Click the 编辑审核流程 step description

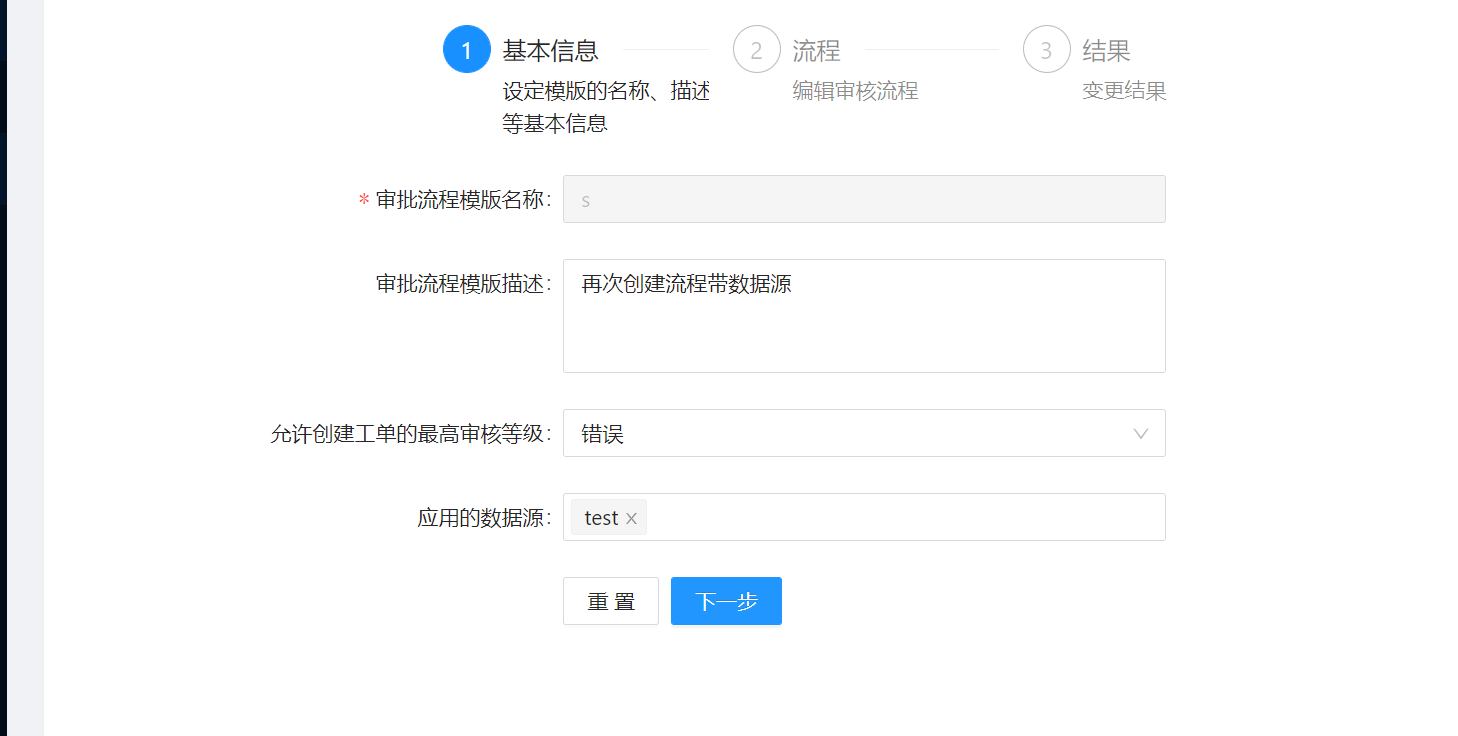[x=855, y=91]
